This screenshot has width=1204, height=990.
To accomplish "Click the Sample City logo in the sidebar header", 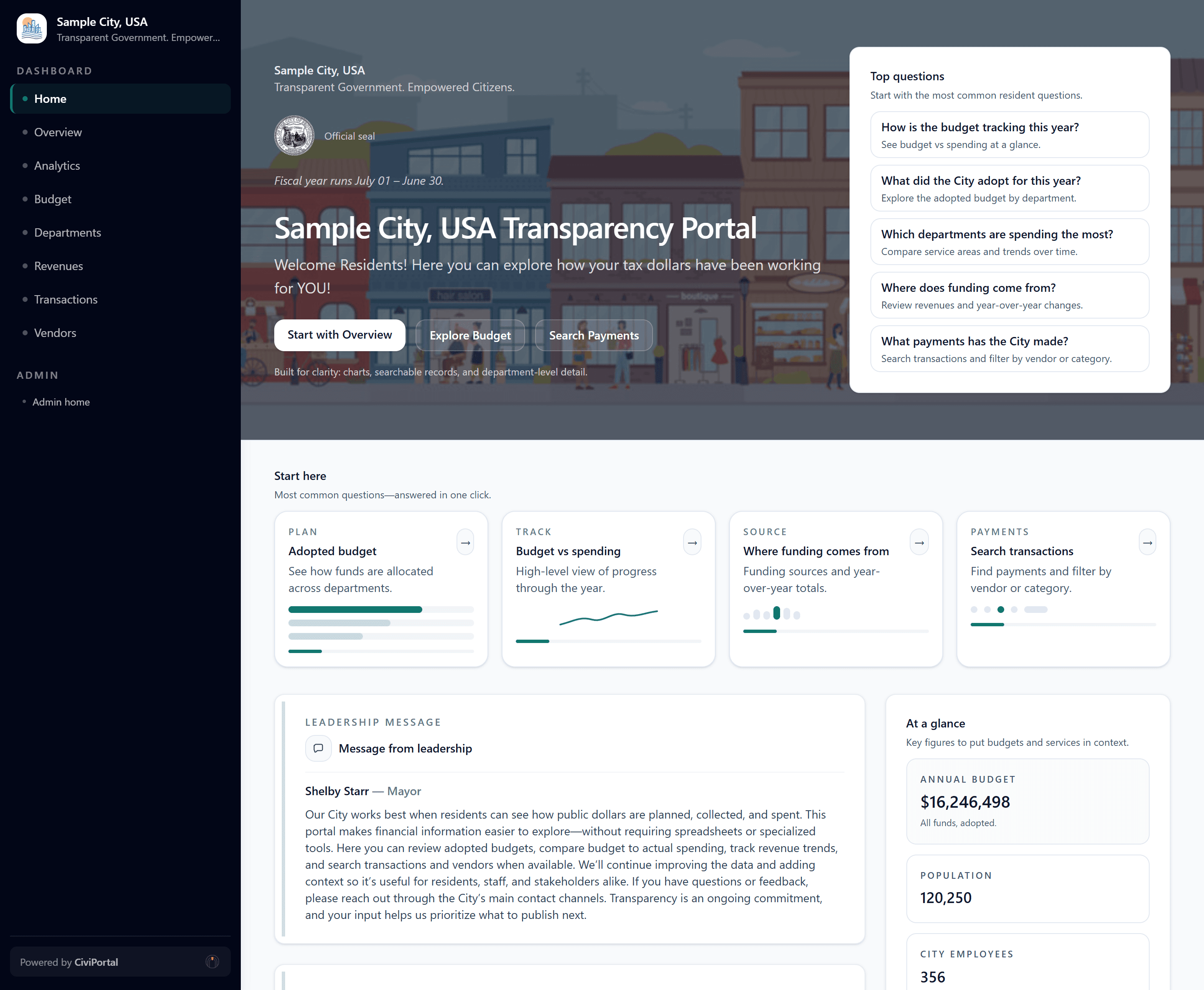I will point(31,28).
